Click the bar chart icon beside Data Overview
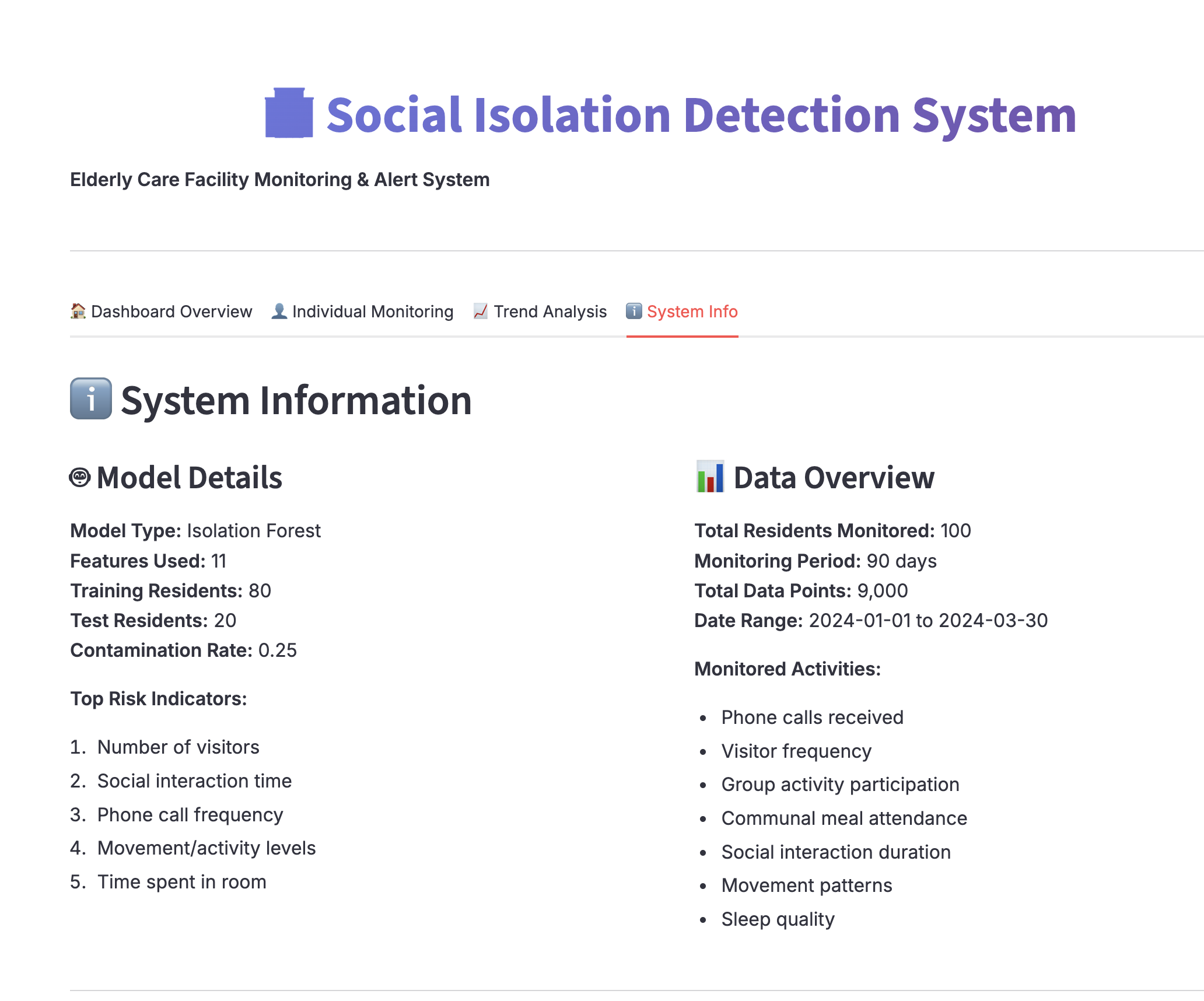The image size is (1204, 1001). pyautogui.click(x=709, y=477)
